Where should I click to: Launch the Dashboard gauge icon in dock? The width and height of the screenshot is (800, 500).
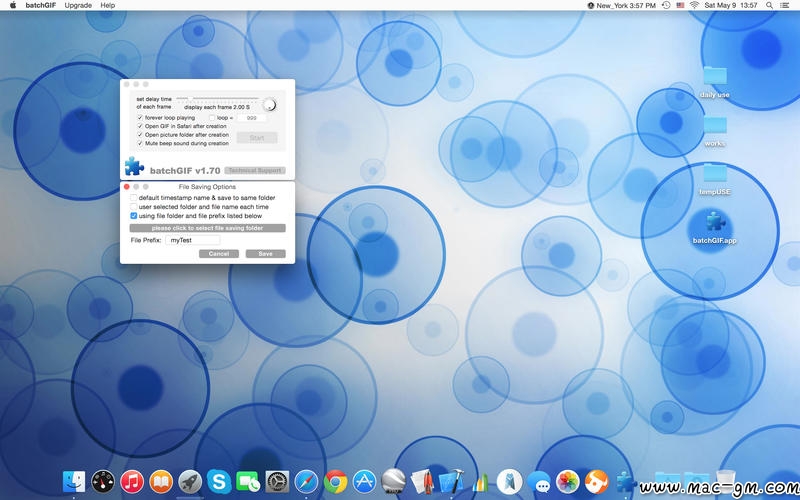[103, 481]
